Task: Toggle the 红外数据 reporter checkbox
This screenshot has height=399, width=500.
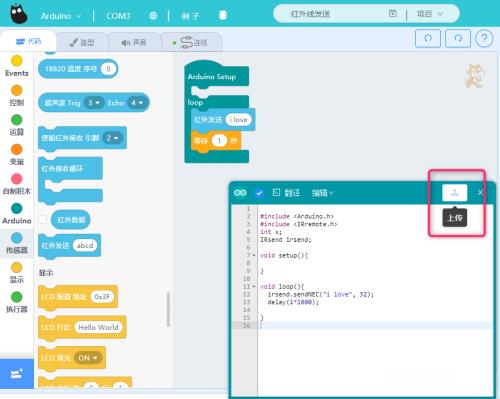Action: [x=42, y=219]
